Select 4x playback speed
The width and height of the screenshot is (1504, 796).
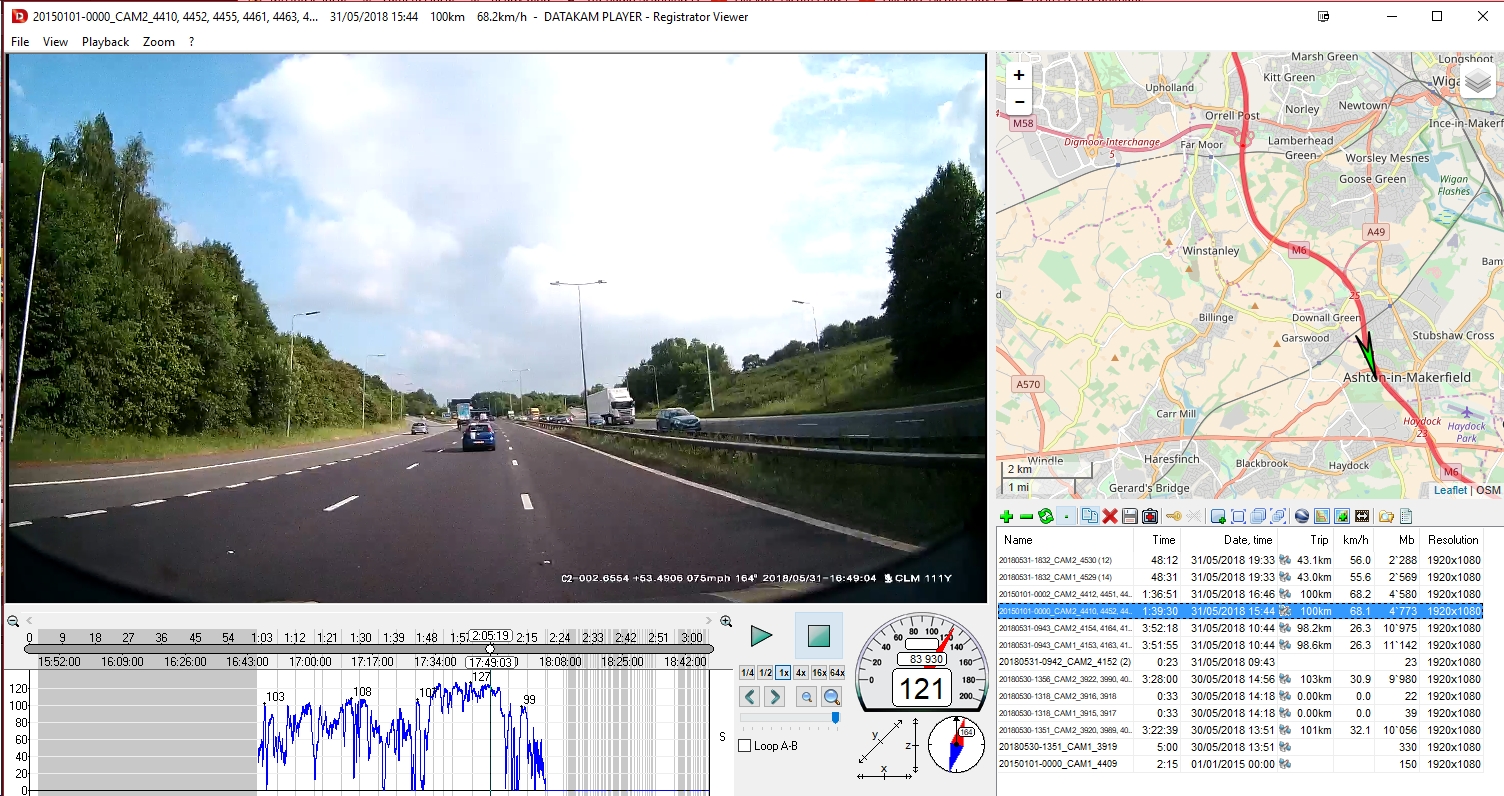801,673
